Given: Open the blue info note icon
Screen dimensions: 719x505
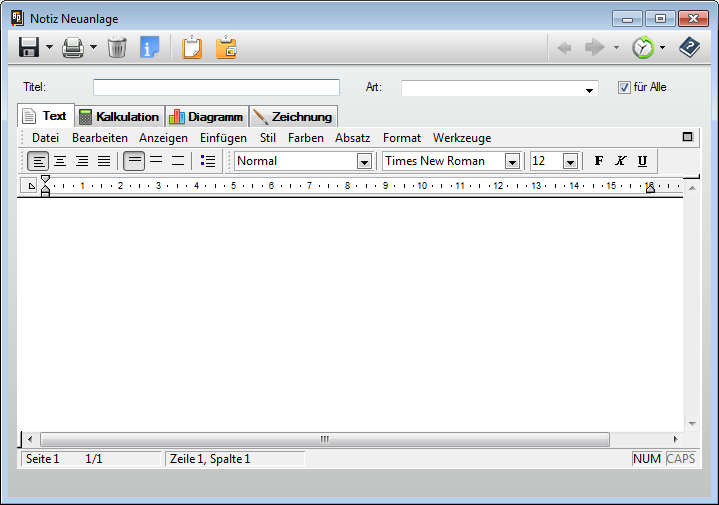Looking at the screenshot, I should tap(149, 47).
